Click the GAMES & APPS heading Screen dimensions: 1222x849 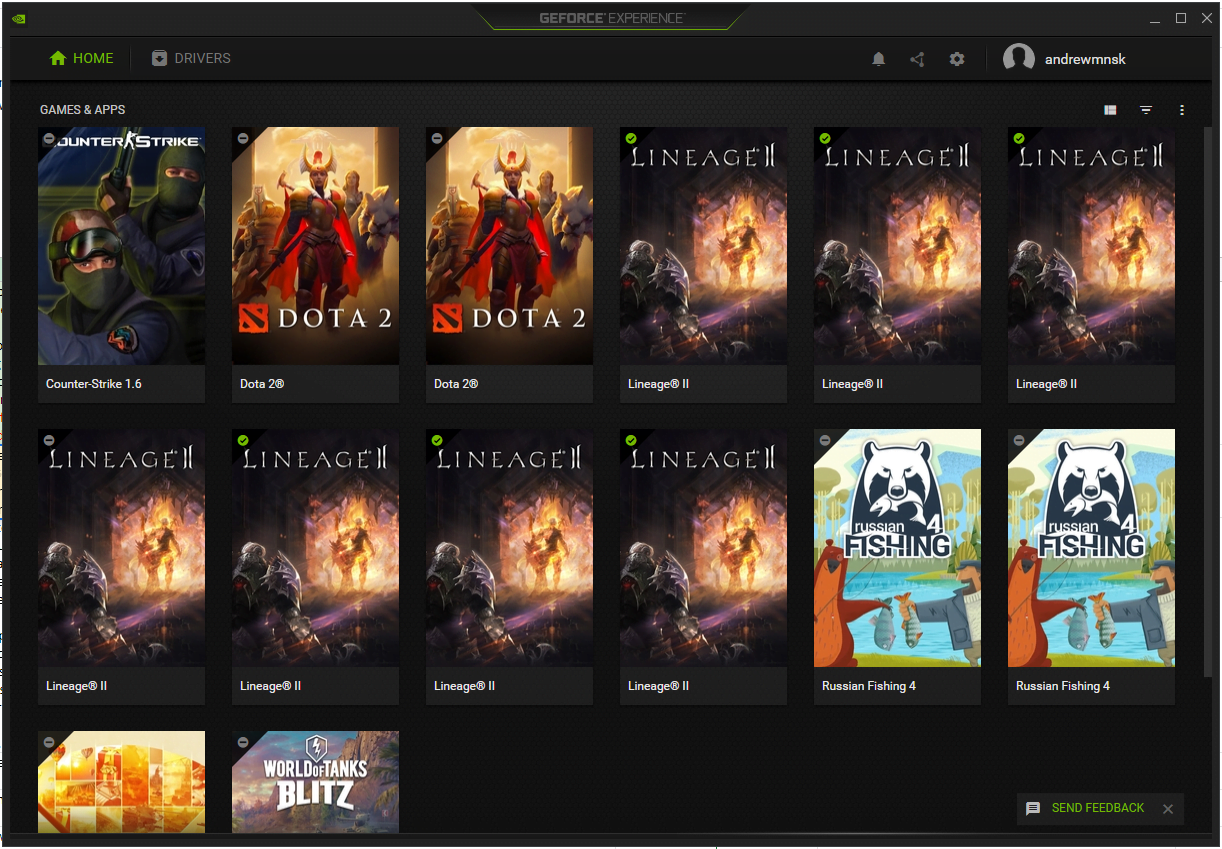[x=83, y=110]
